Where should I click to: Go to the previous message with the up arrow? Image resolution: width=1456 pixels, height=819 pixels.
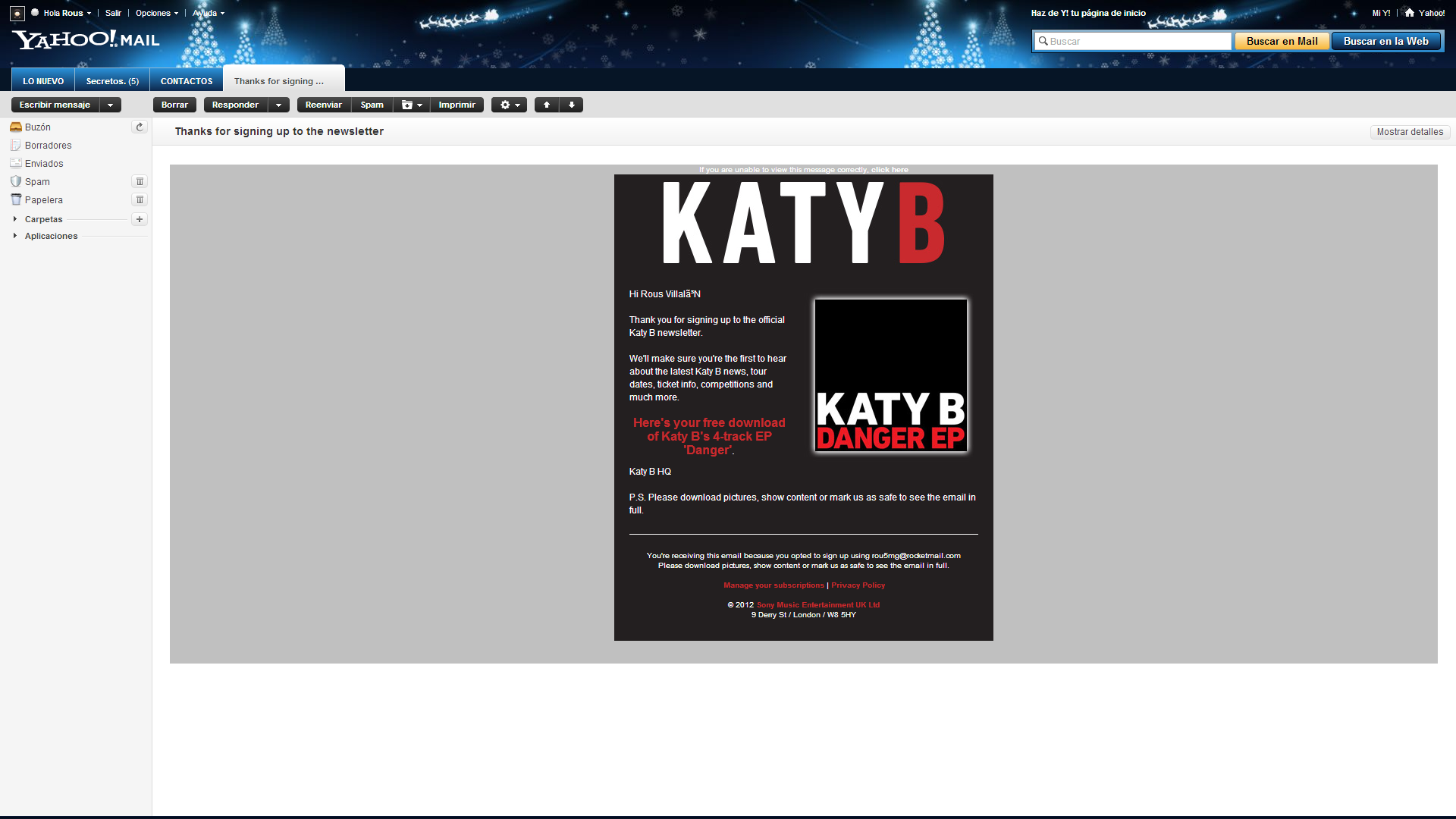click(547, 105)
